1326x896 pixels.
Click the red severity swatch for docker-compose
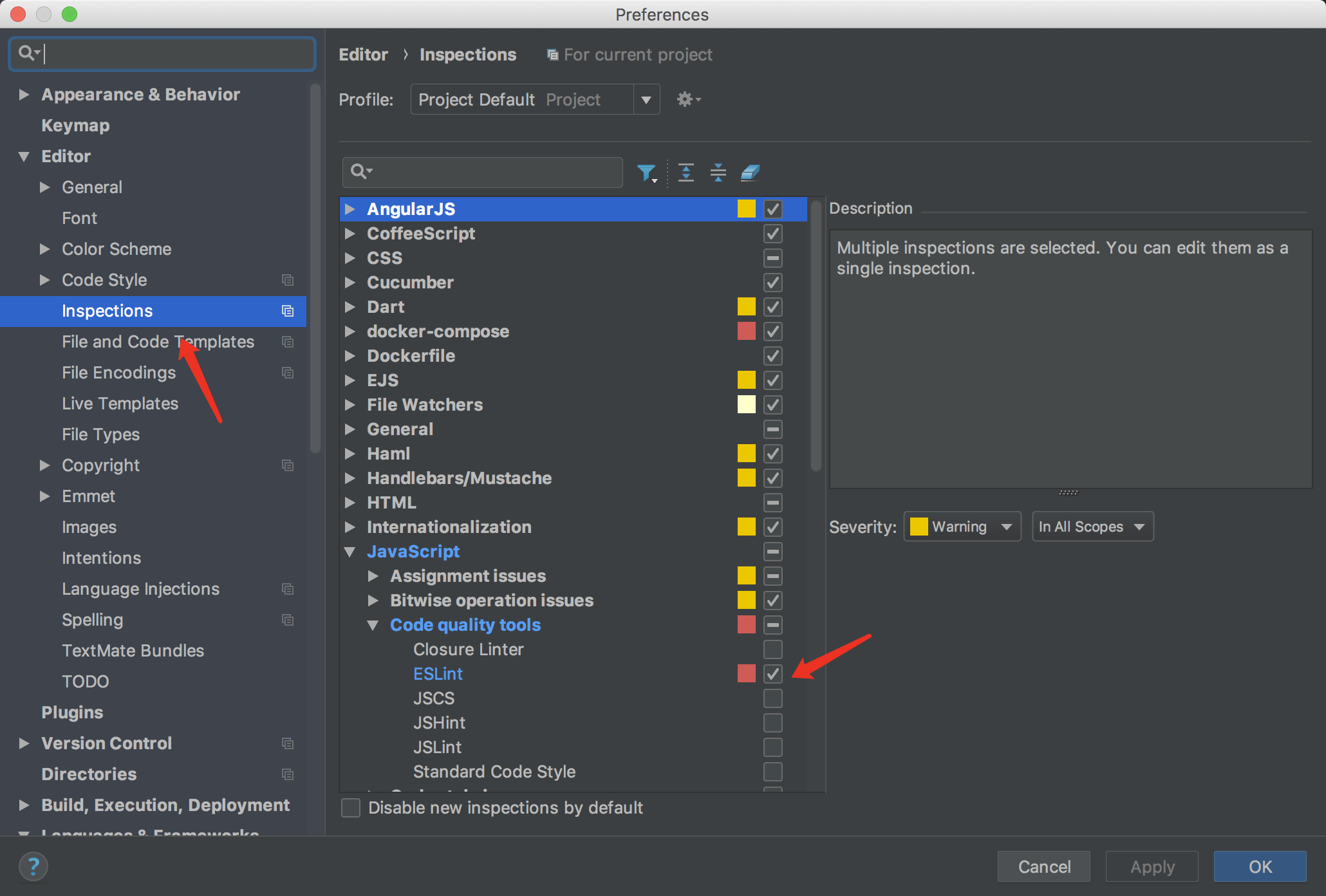pos(746,331)
